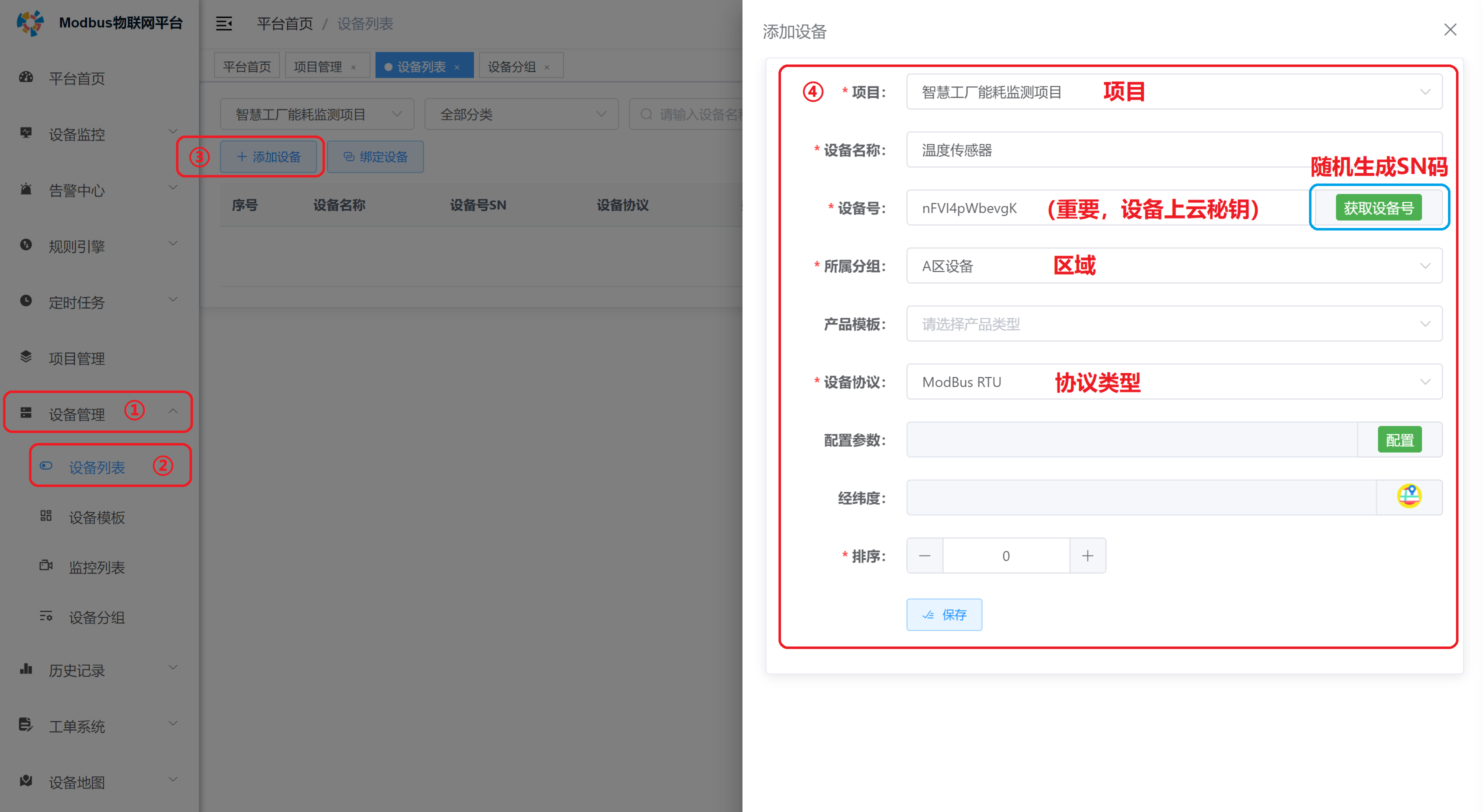The height and width of the screenshot is (812, 1482).
Task: Click the 经纬度 input field
Action: click(1141, 497)
